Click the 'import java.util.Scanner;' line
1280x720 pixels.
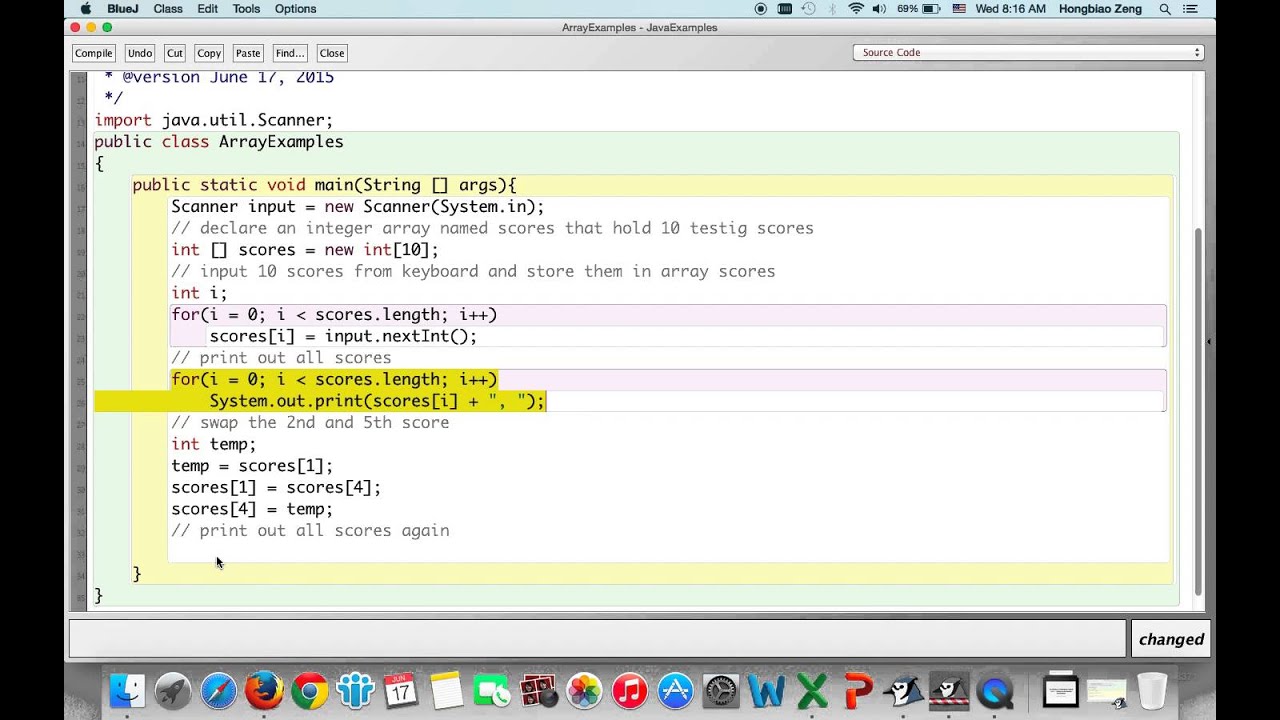pos(214,120)
